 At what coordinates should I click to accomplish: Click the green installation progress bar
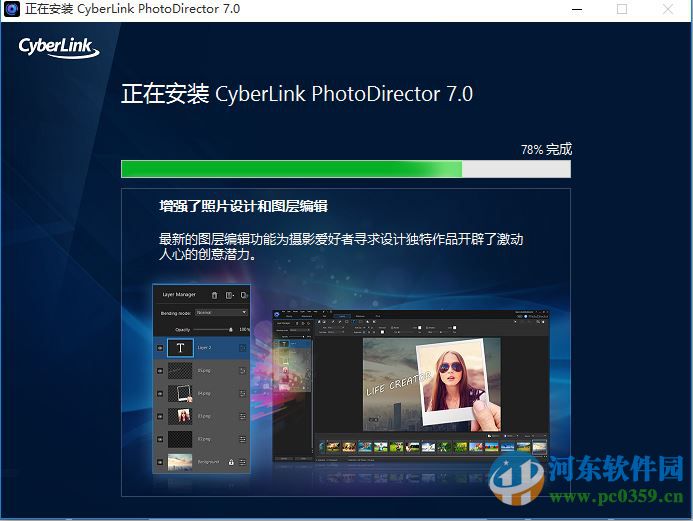click(x=346, y=169)
